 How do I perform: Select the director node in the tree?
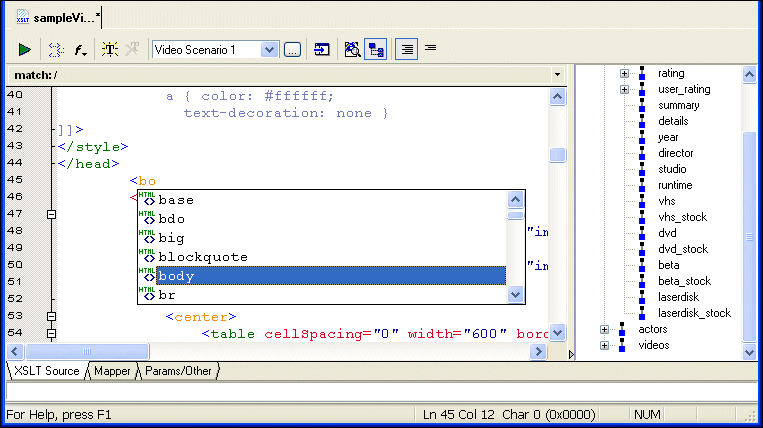676,153
